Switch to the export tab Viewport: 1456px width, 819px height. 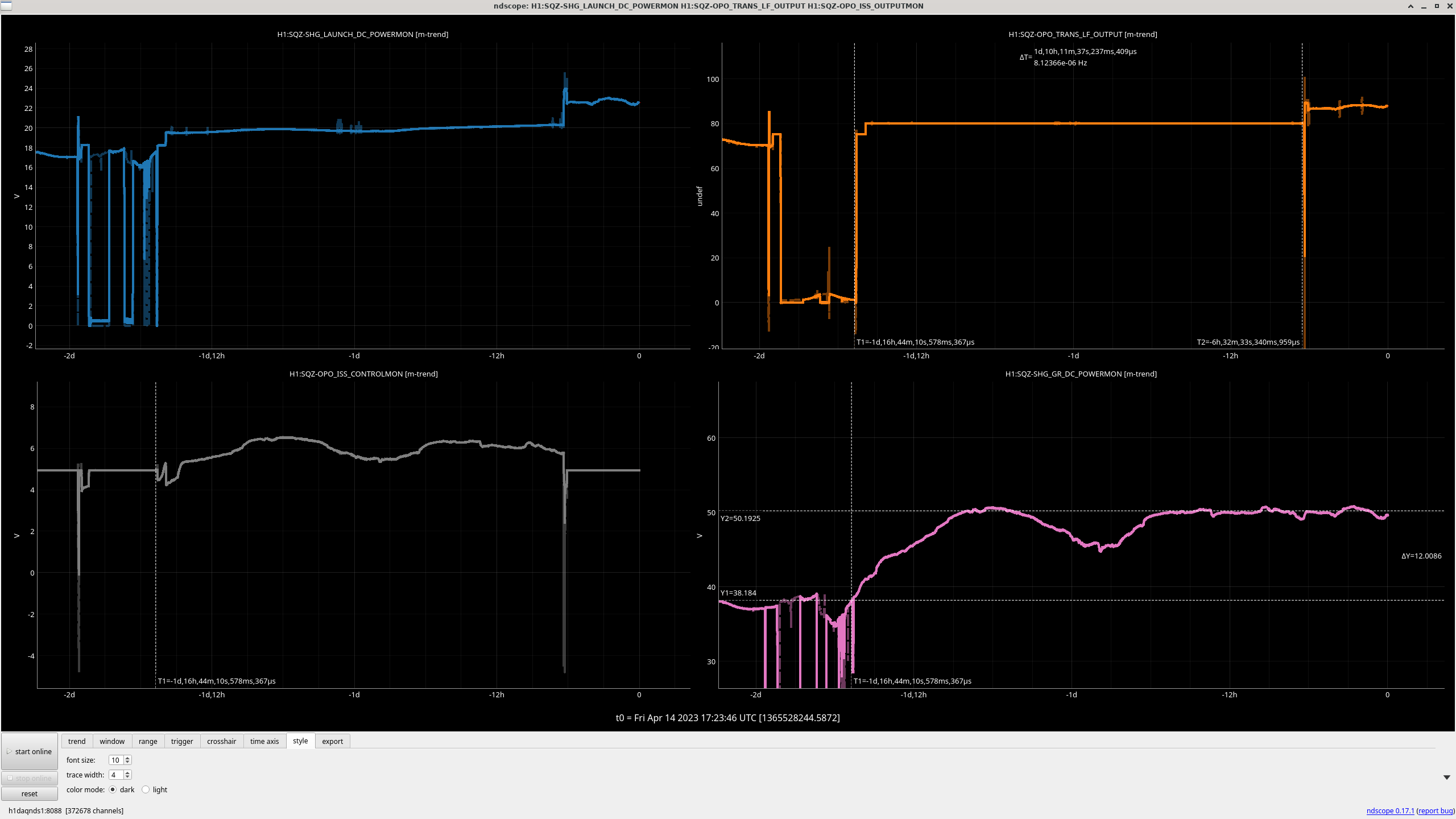[332, 741]
